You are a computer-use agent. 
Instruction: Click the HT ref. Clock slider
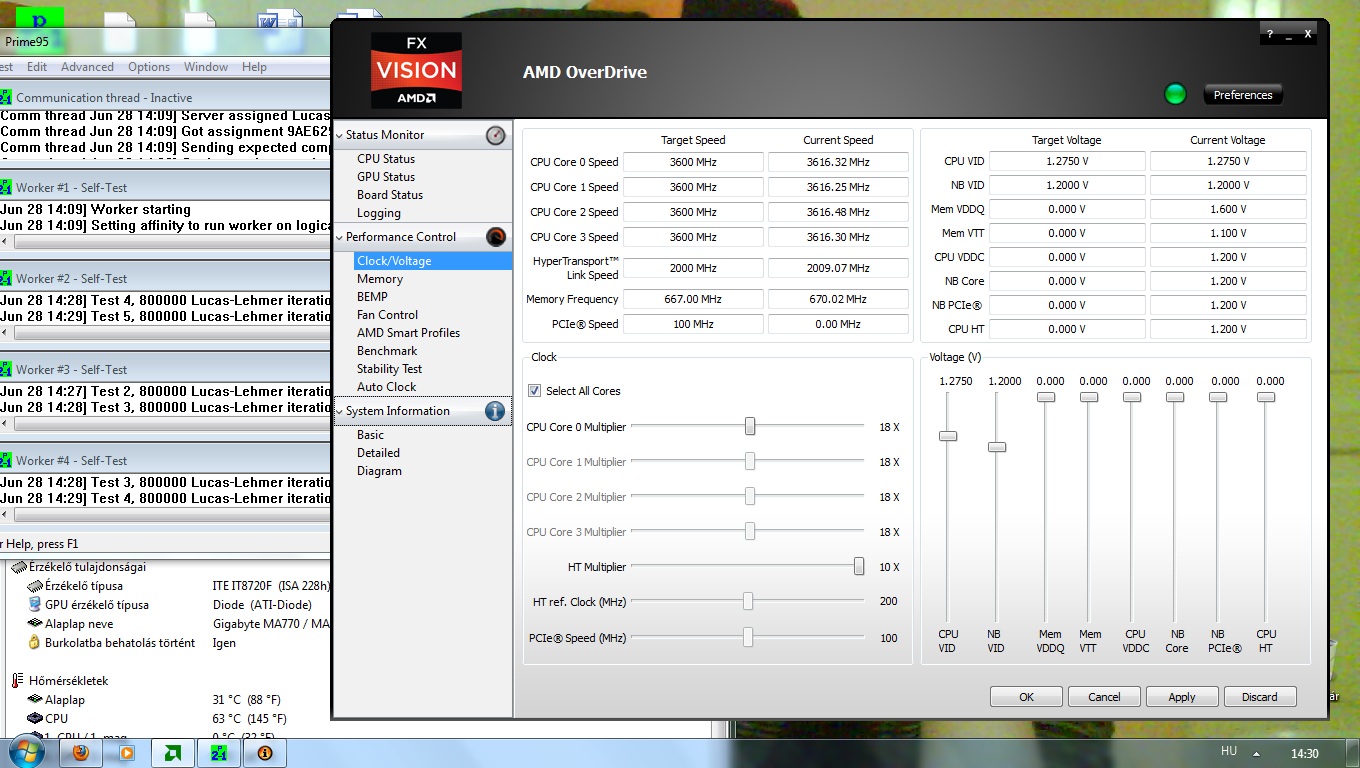pos(748,601)
